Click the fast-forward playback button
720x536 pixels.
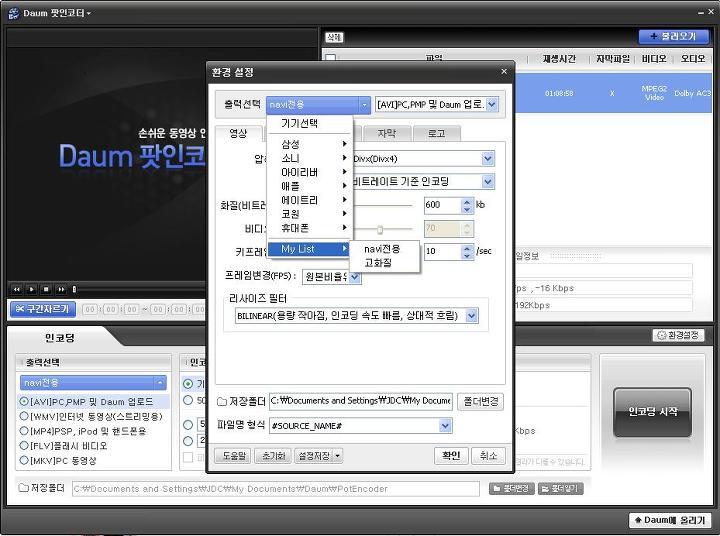point(61,289)
